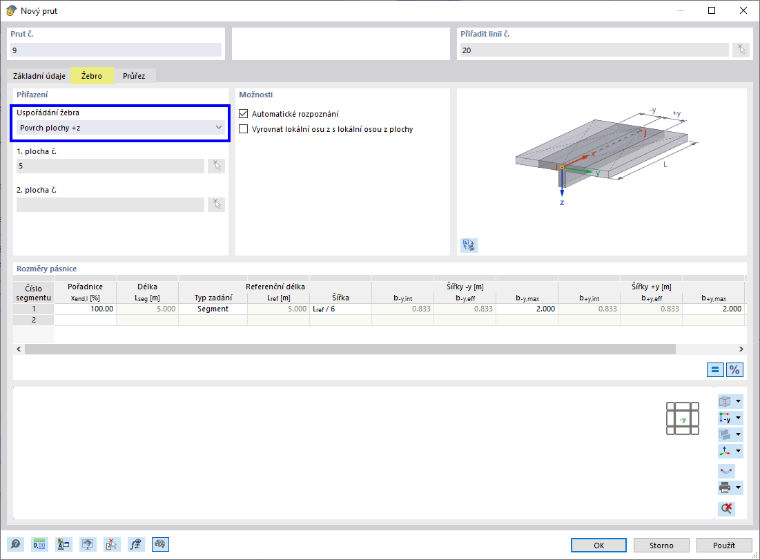760x560 pixels.
Task: Click the units and decimal places icon
Action: pos(39,544)
